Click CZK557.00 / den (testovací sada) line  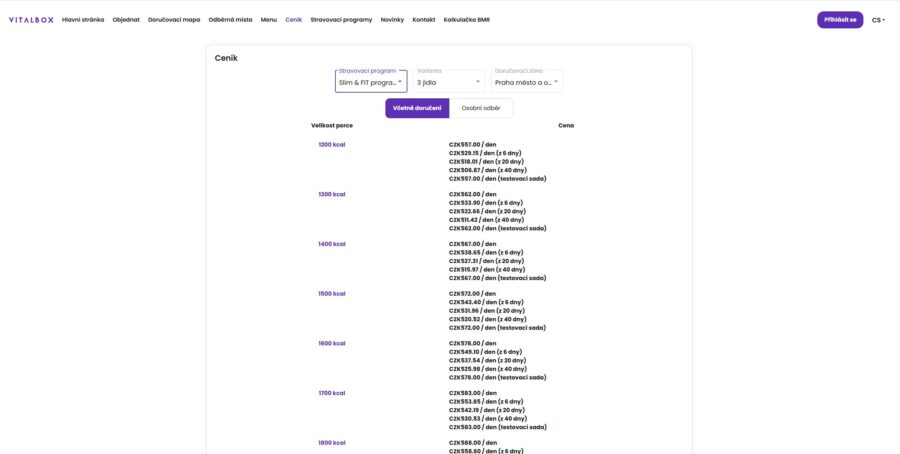(x=498, y=179)
